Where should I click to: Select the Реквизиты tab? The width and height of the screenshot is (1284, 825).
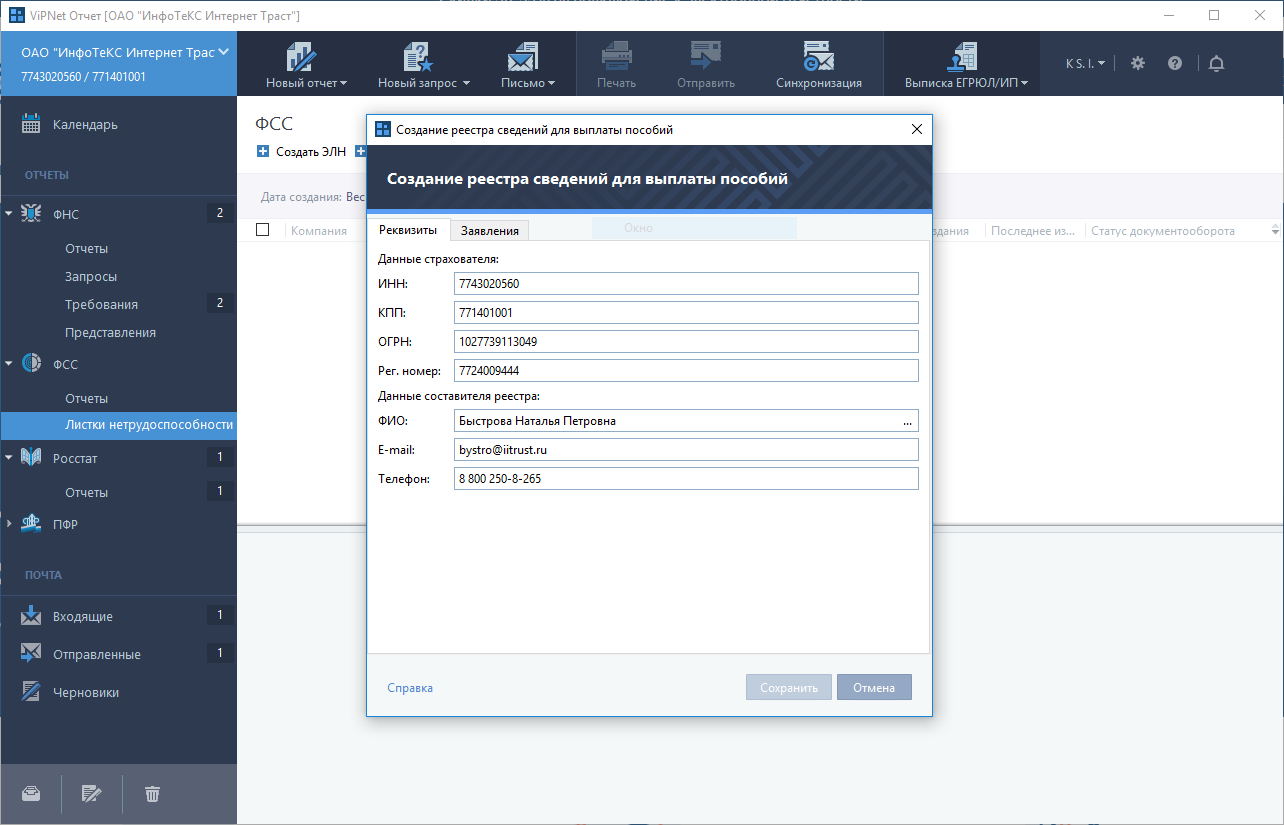[x=408, y=230]
